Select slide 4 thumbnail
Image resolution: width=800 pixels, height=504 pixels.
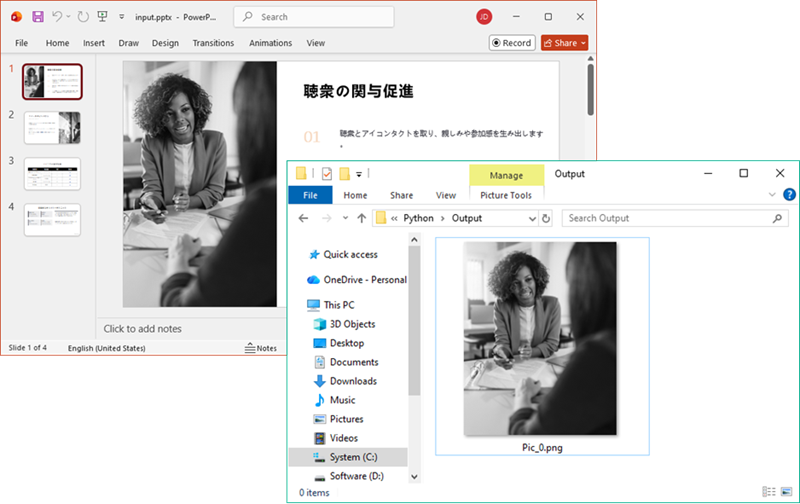coord(52,220)
